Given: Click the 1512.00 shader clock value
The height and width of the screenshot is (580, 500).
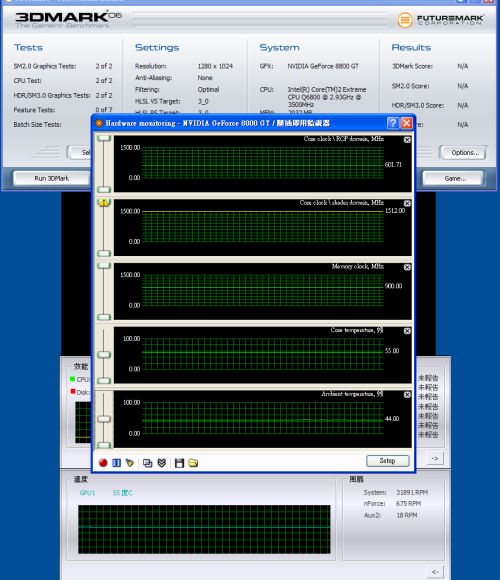Looking at the screenshot, I should (395, 210).
